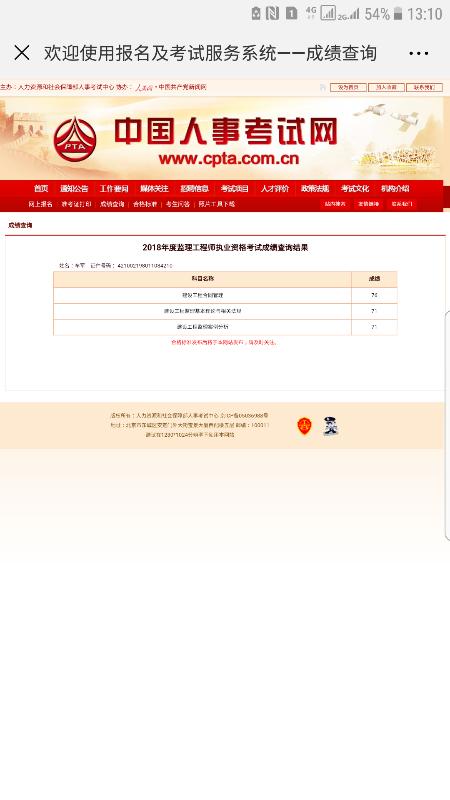Click the red police badge icon in footer
Screen dimensions: 450x800
point(304,426)
